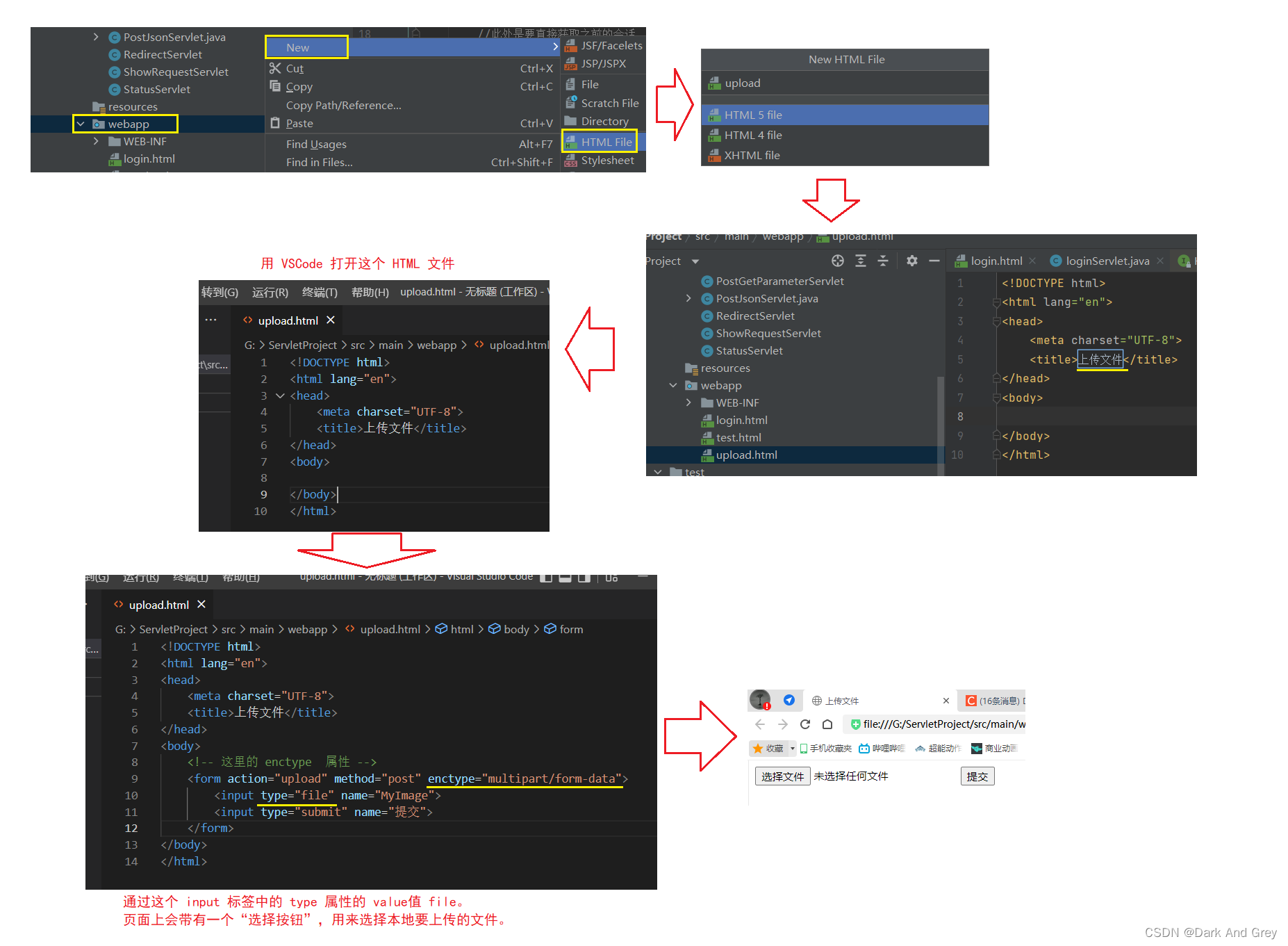Reload the browser page
This screenshot has height=946, width=1288.
pyautogui.click(x=805, y=724)
